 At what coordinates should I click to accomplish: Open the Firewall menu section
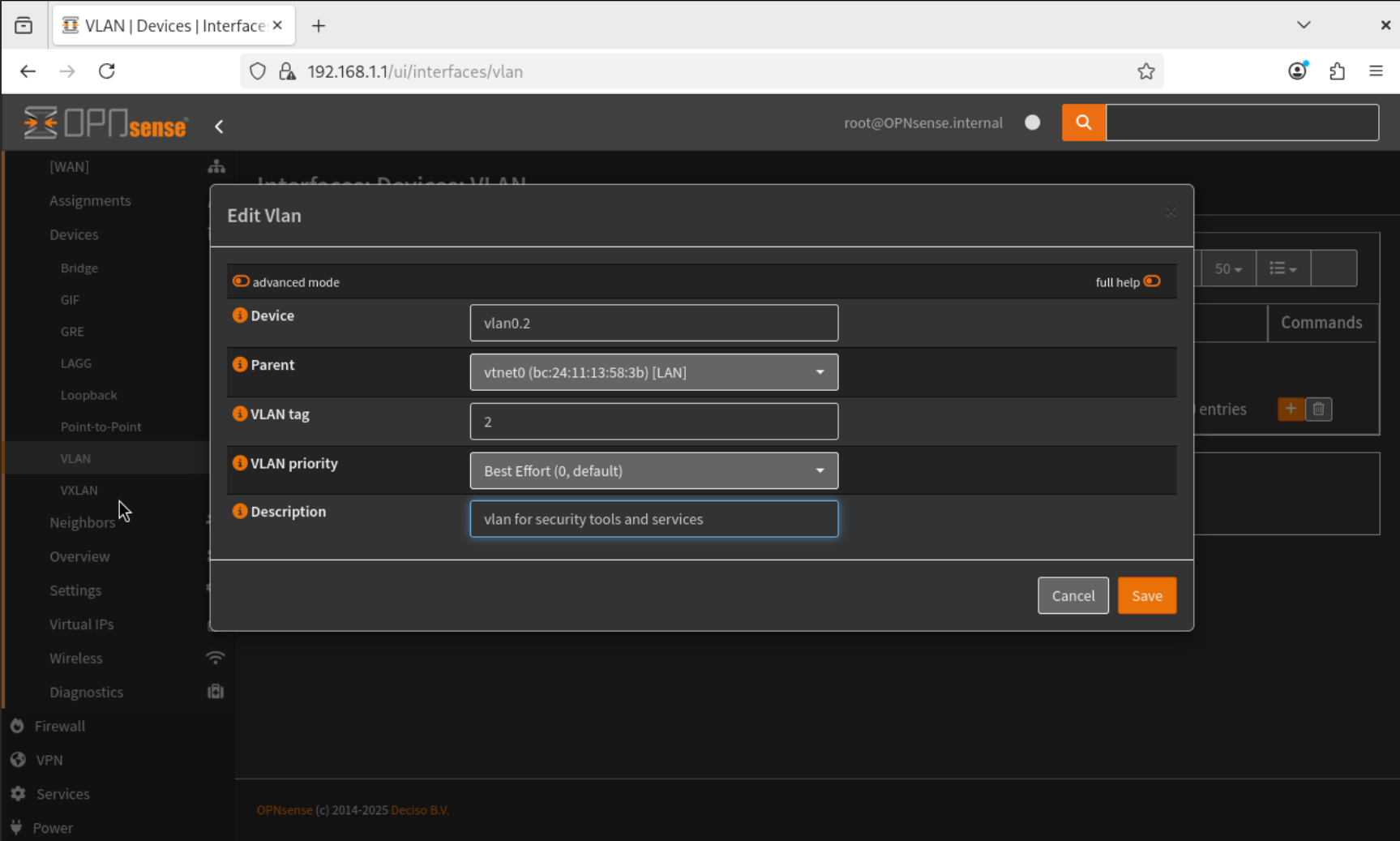[x=59, y=726]
